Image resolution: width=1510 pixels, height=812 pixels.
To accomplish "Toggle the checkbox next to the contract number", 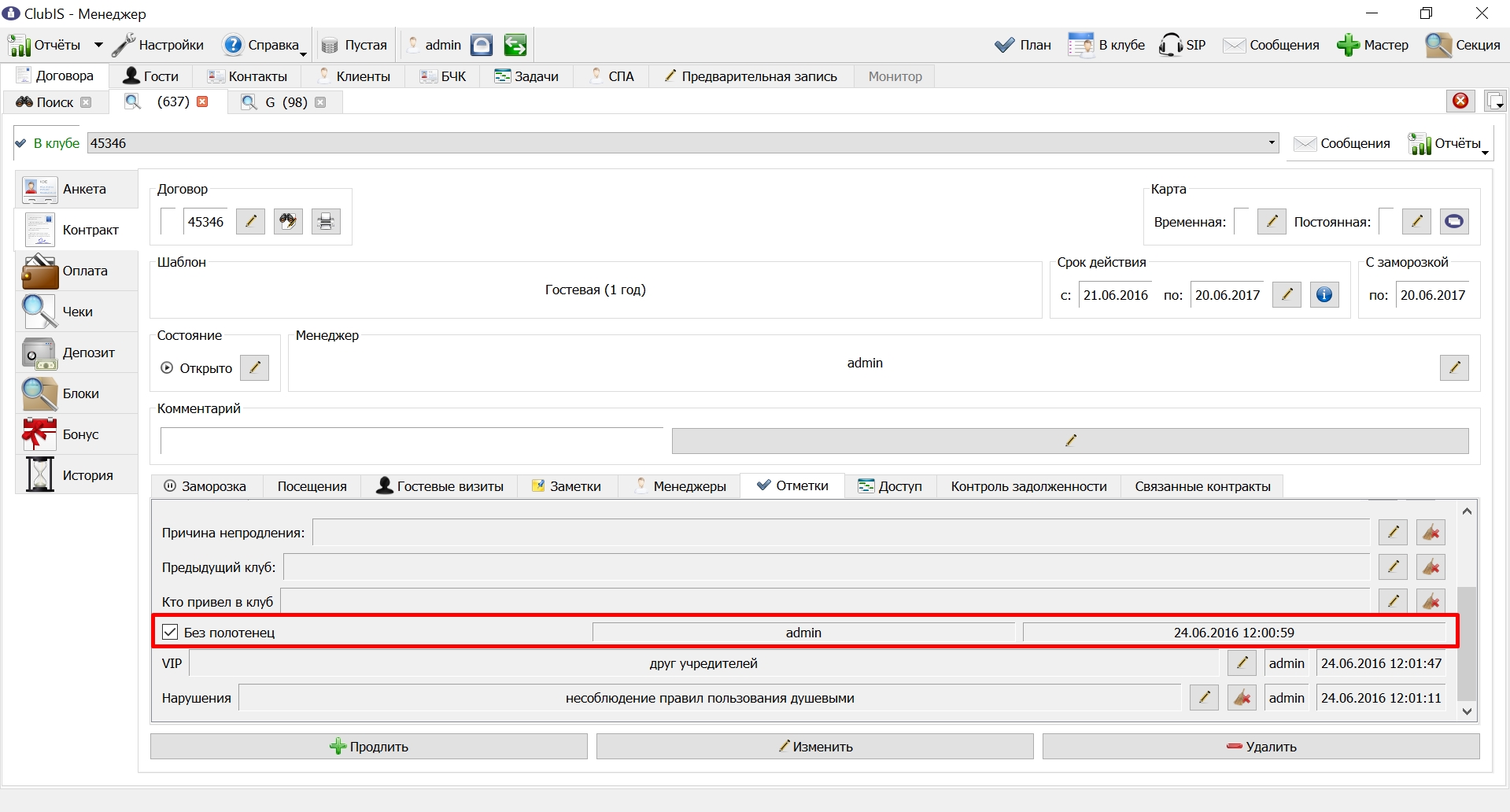I will (168, 221).
